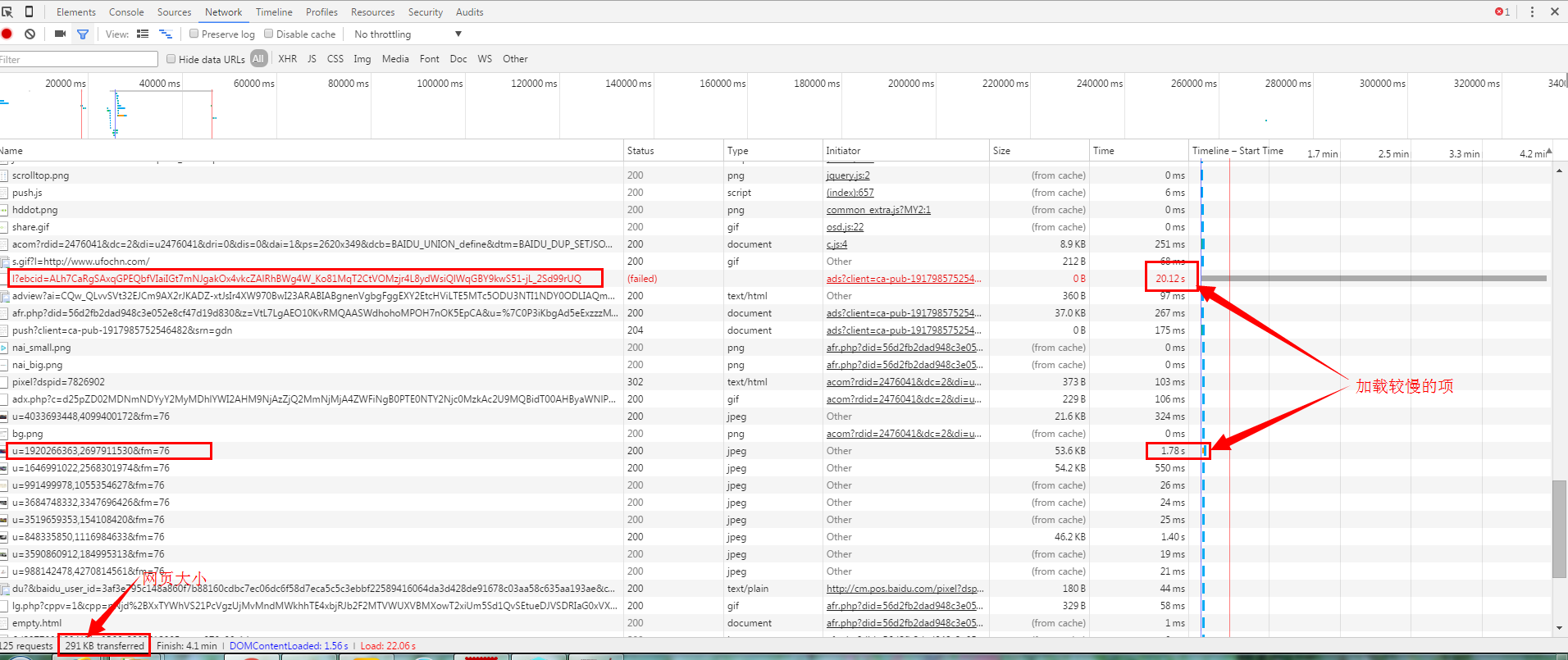This screenshot has width=1568, height=660.
Task: Enable the Disable cache checkbox
Action: pyautogui.click(x=268, y=34)
